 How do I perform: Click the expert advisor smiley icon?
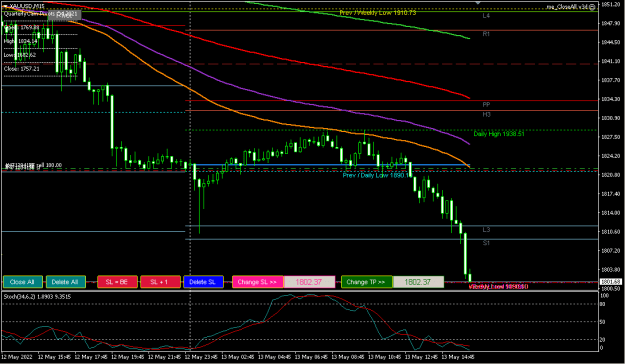[592, 7]
